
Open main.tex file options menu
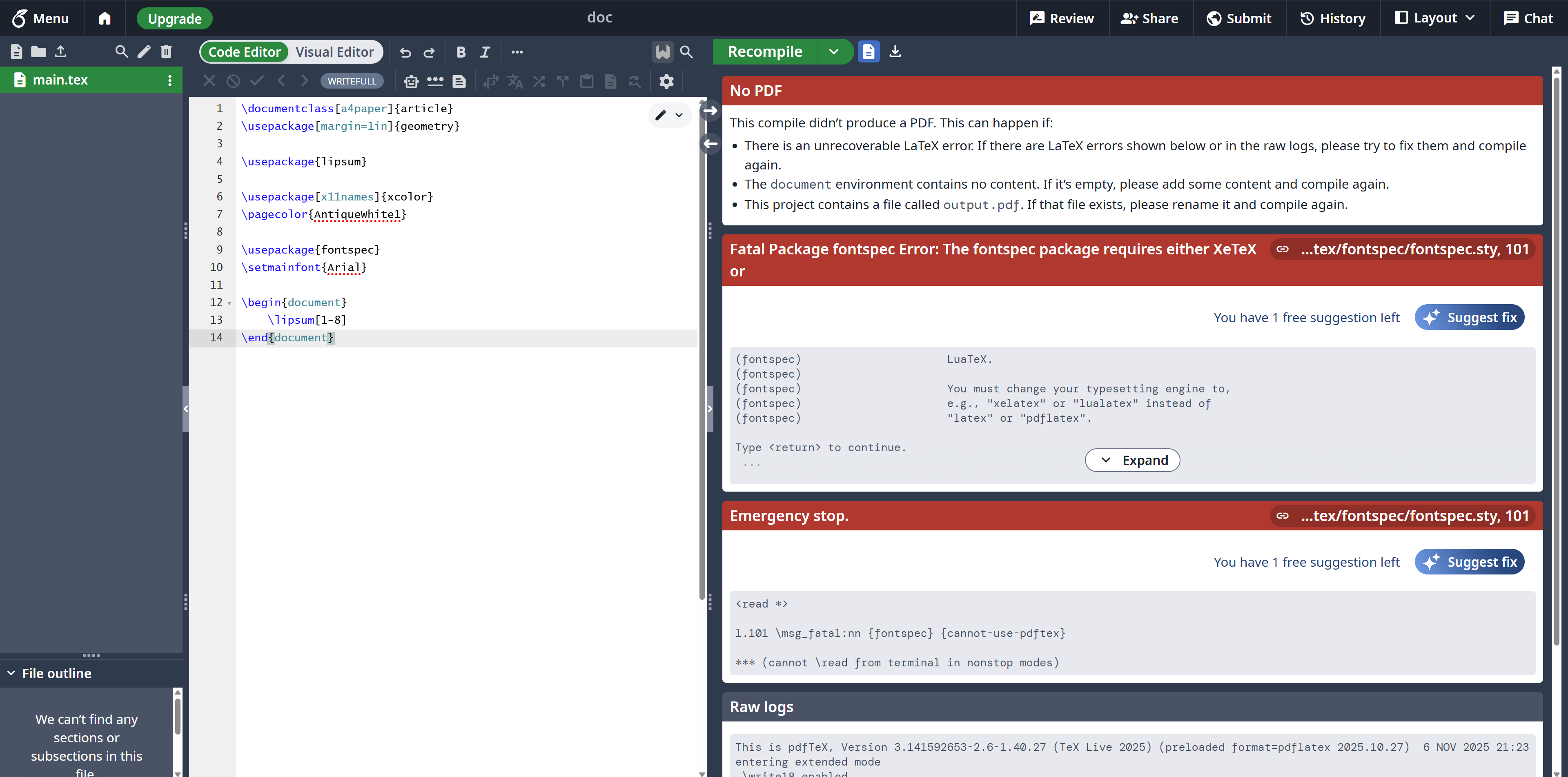click(x=170, y=80)
